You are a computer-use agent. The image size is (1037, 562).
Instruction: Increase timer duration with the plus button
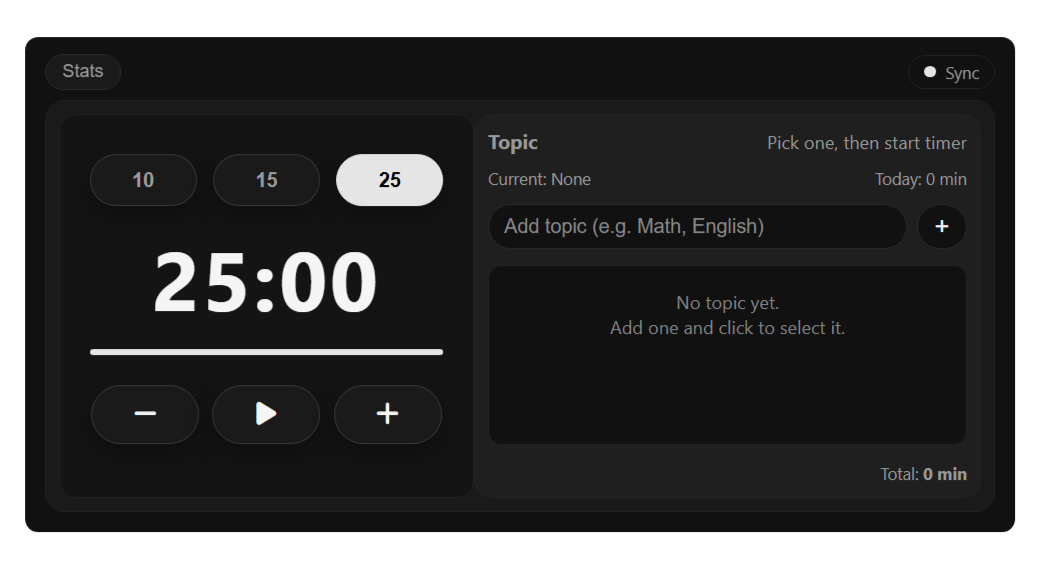[x=388, y=414]
